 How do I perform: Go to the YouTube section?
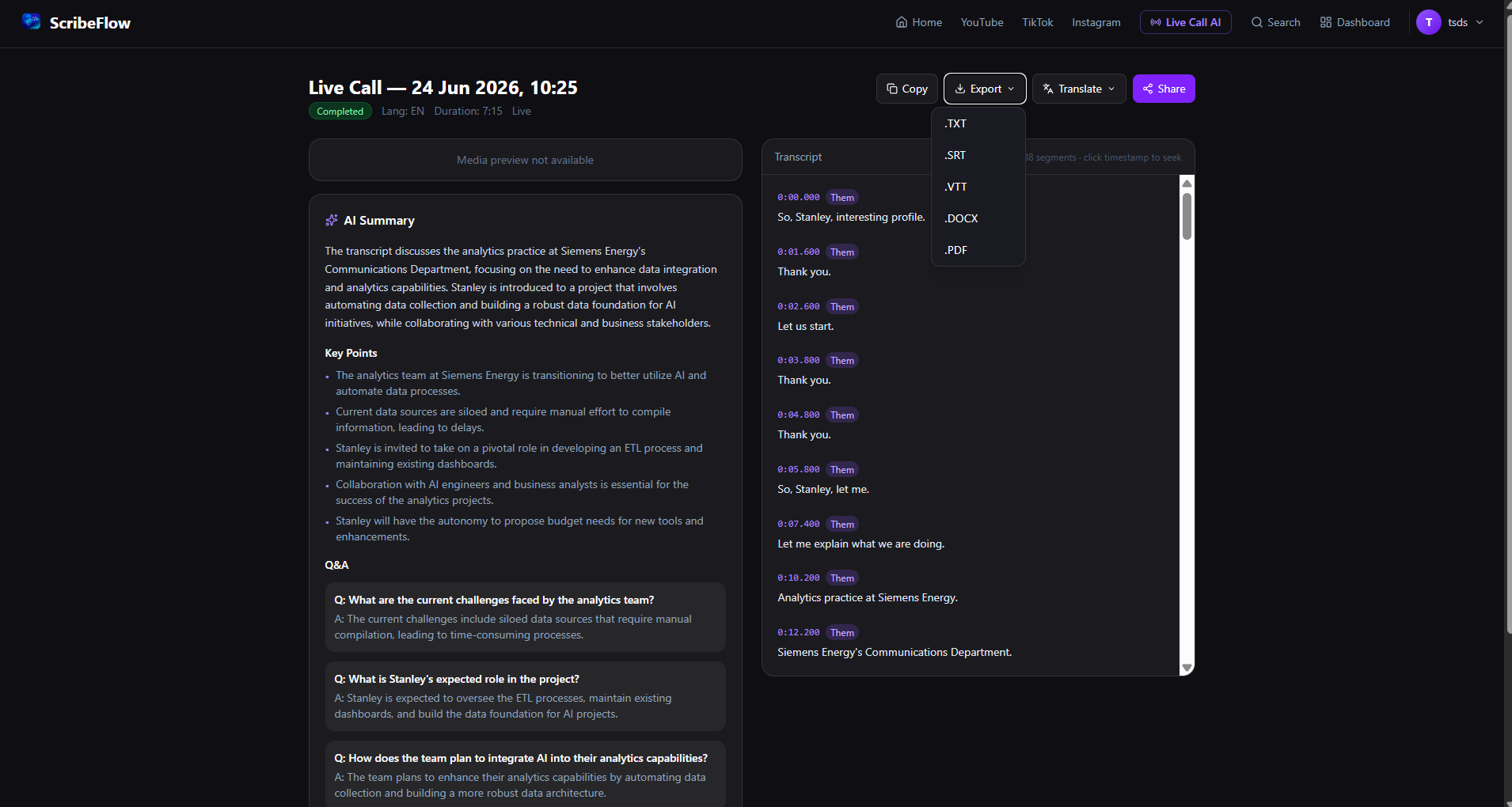click(982, 22)
